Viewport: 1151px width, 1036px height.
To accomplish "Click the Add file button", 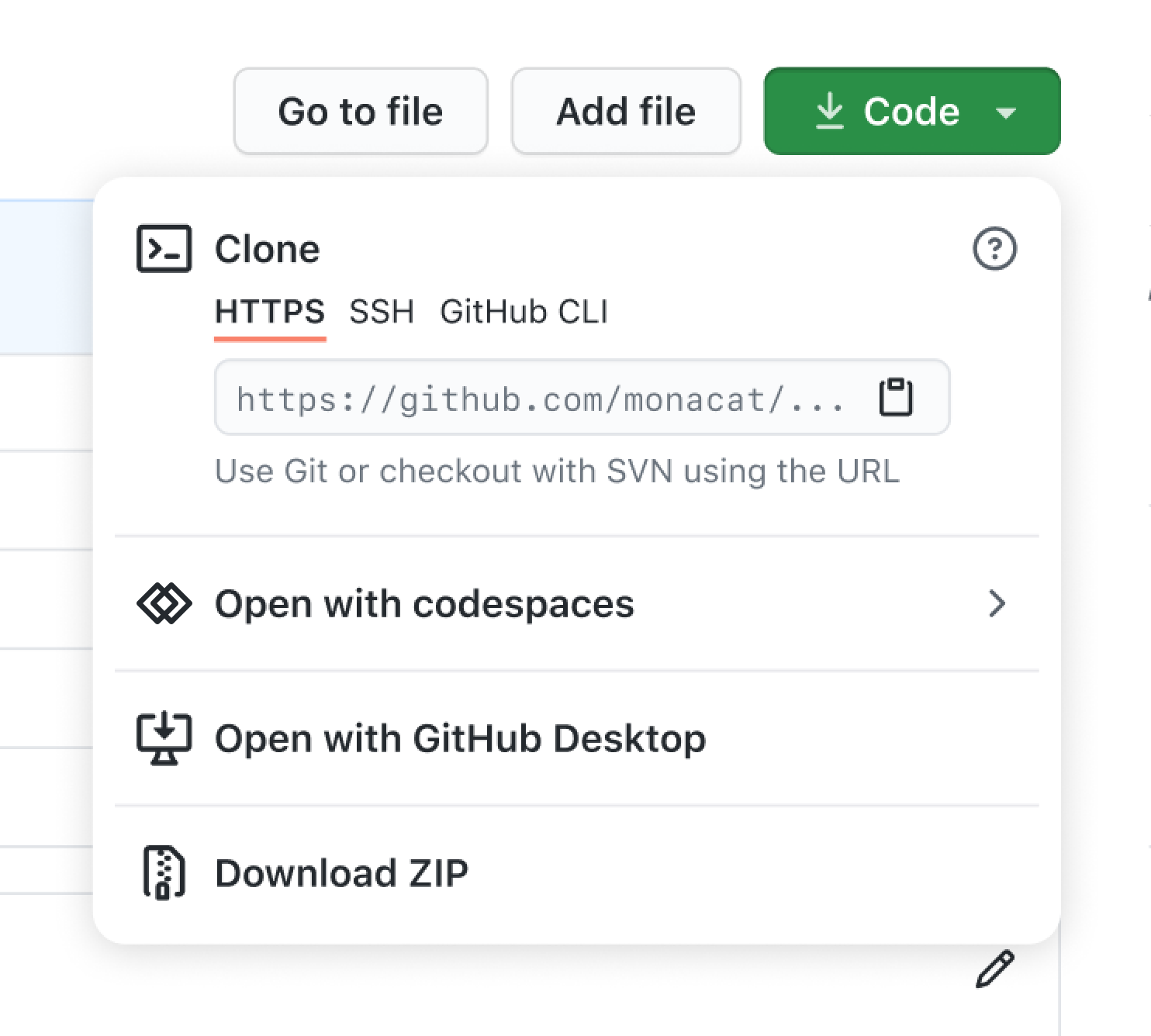I will point(626,111).
